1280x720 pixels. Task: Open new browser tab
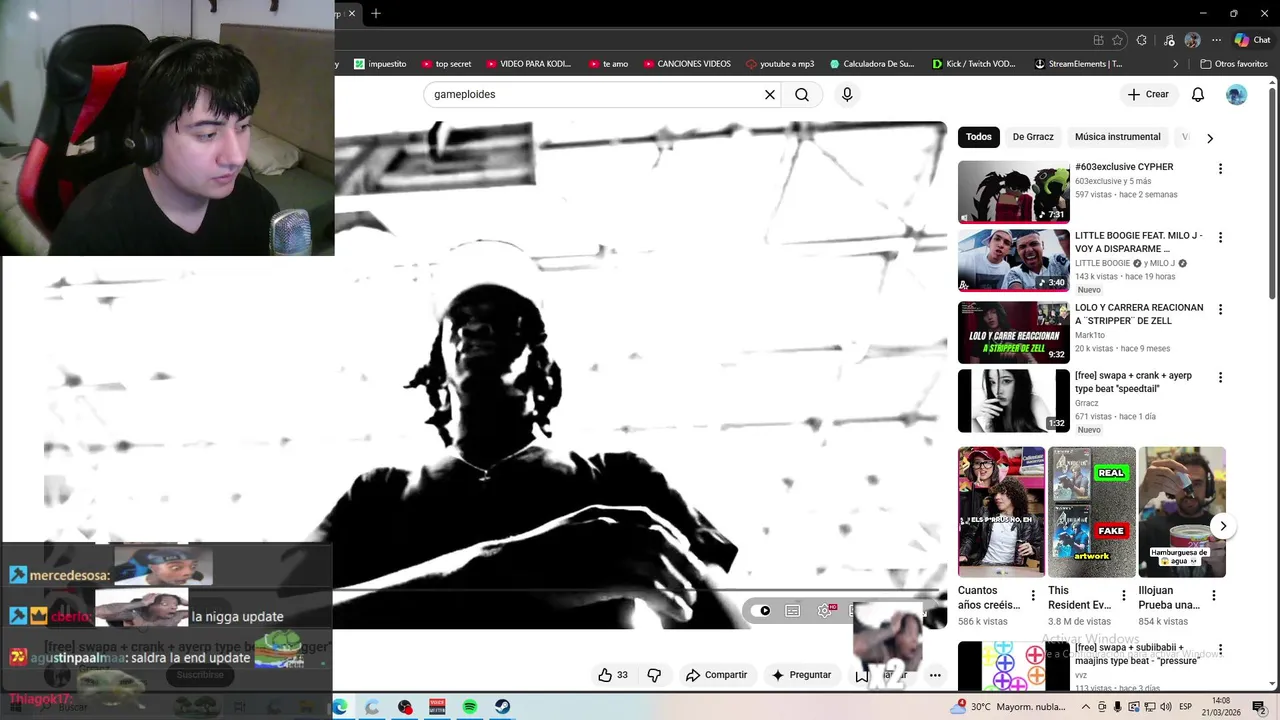tap(376, 13)
